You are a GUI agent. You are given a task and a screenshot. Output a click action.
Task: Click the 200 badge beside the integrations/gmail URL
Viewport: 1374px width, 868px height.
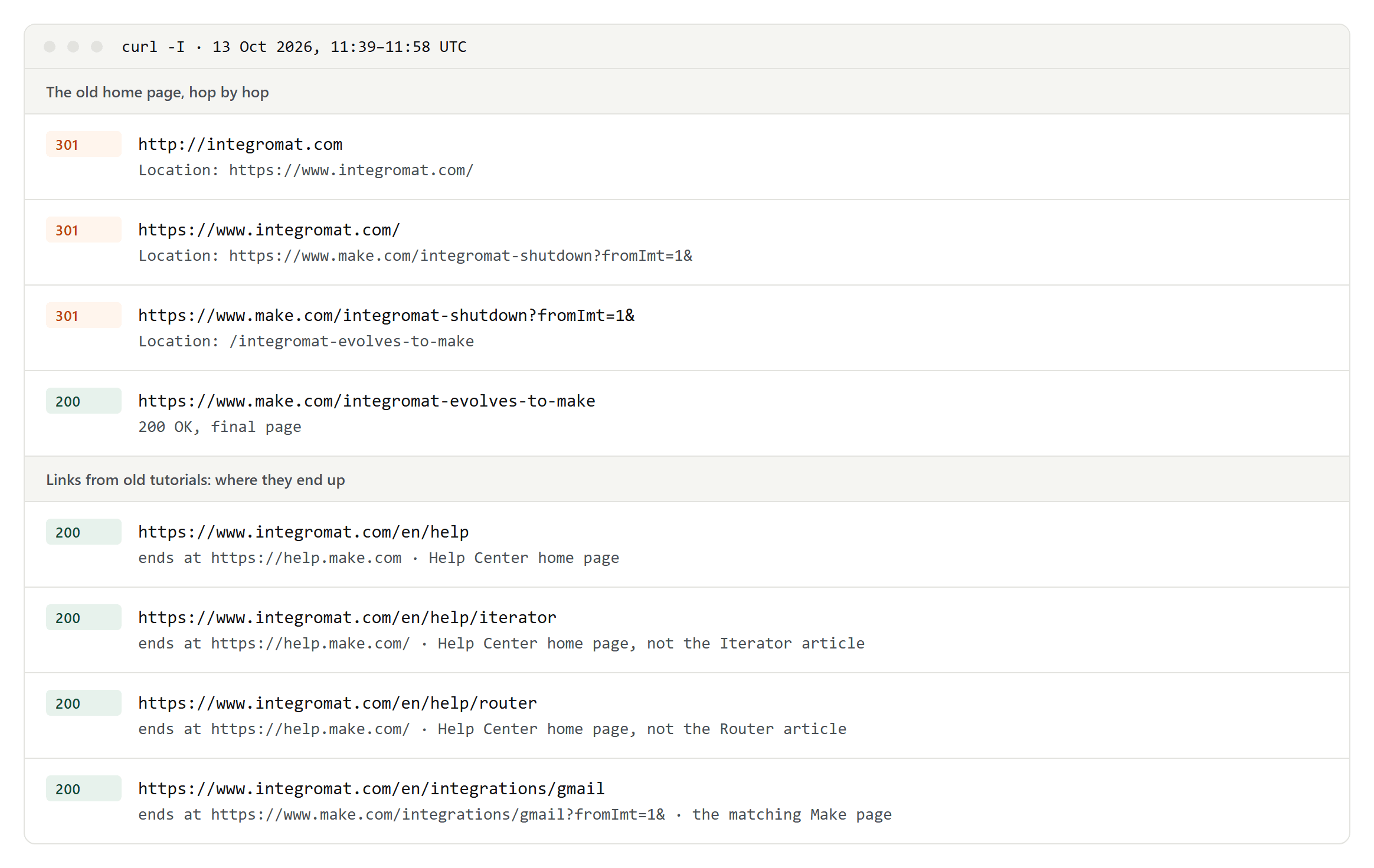click(84, 789)
